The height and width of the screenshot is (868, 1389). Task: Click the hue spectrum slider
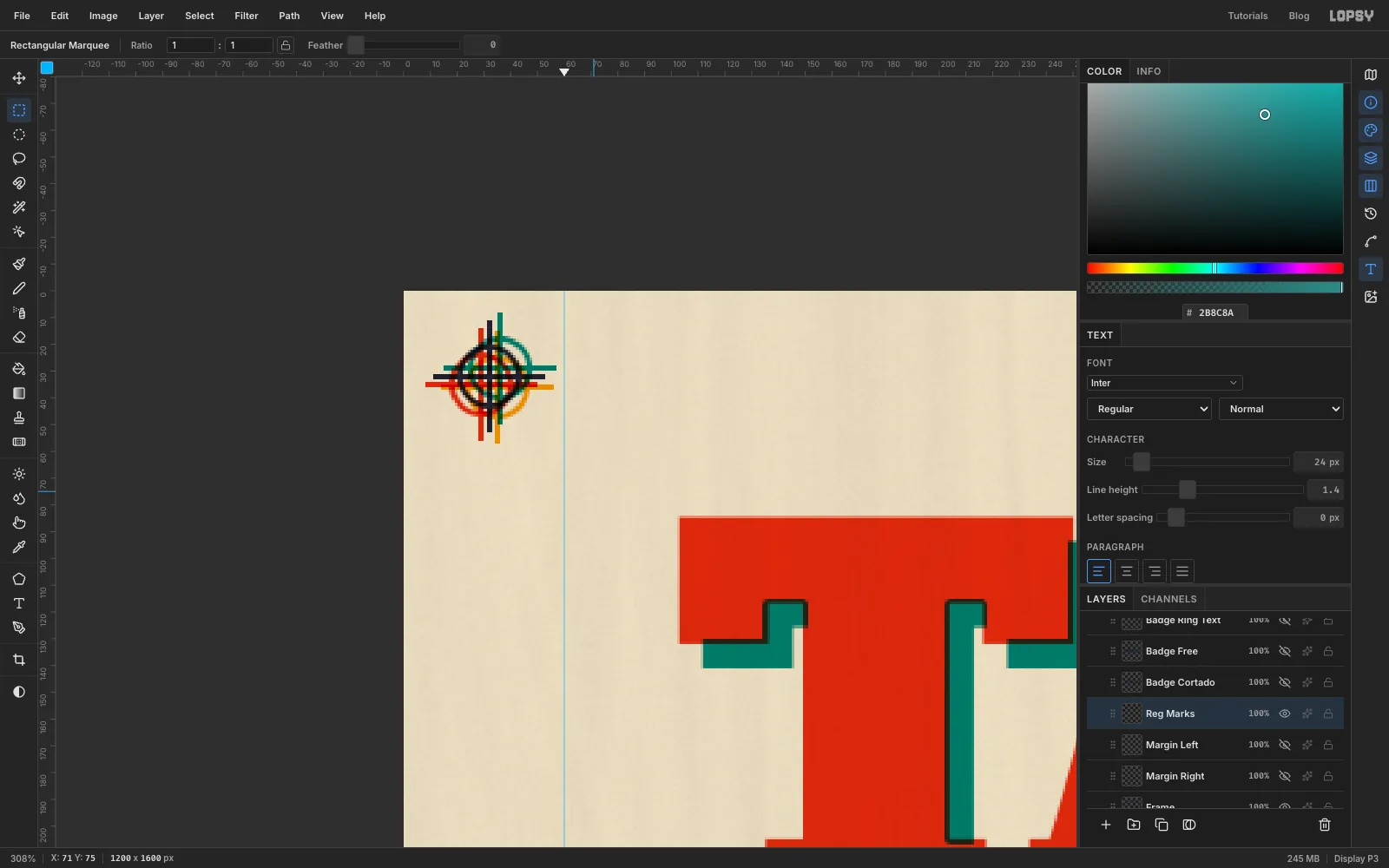[1215, 268]
